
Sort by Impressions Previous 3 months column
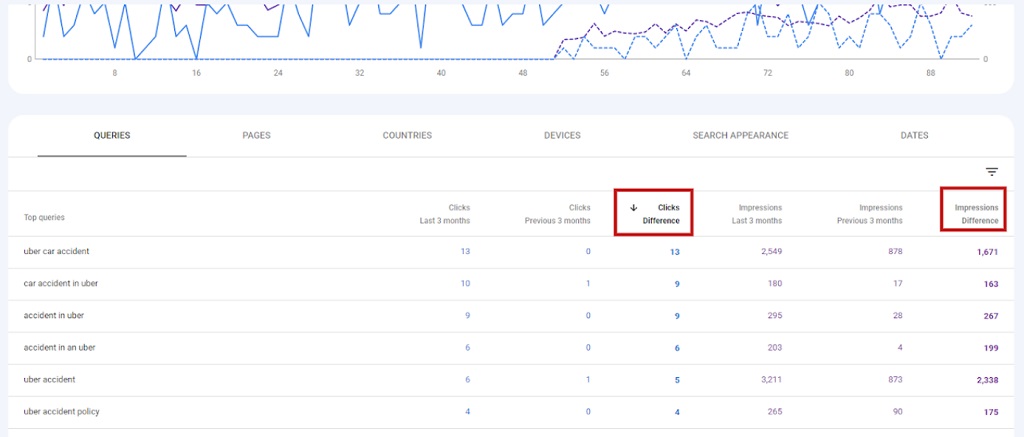coord(870,214)
